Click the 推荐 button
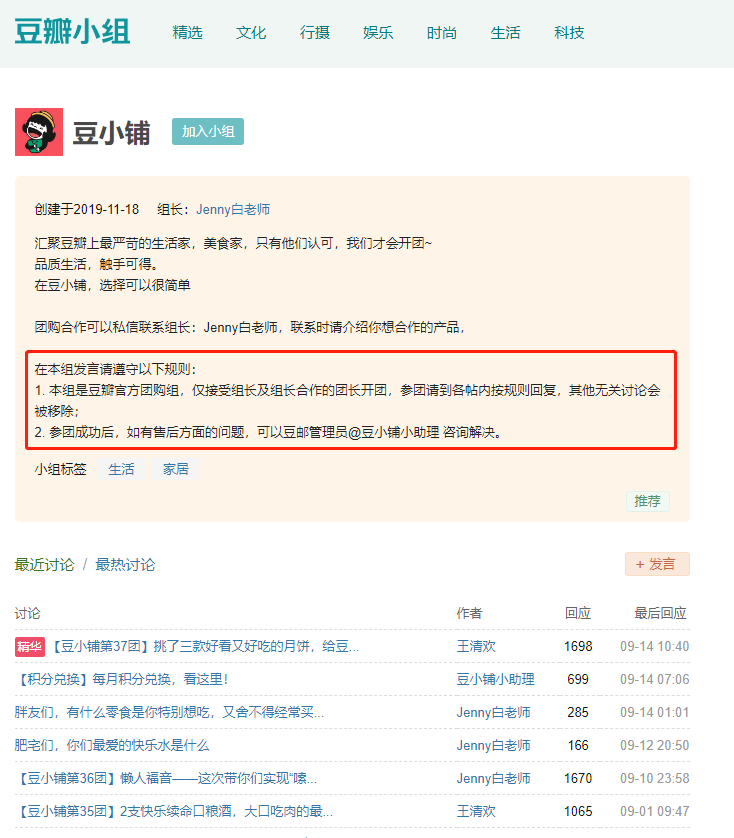 [647, 501]
